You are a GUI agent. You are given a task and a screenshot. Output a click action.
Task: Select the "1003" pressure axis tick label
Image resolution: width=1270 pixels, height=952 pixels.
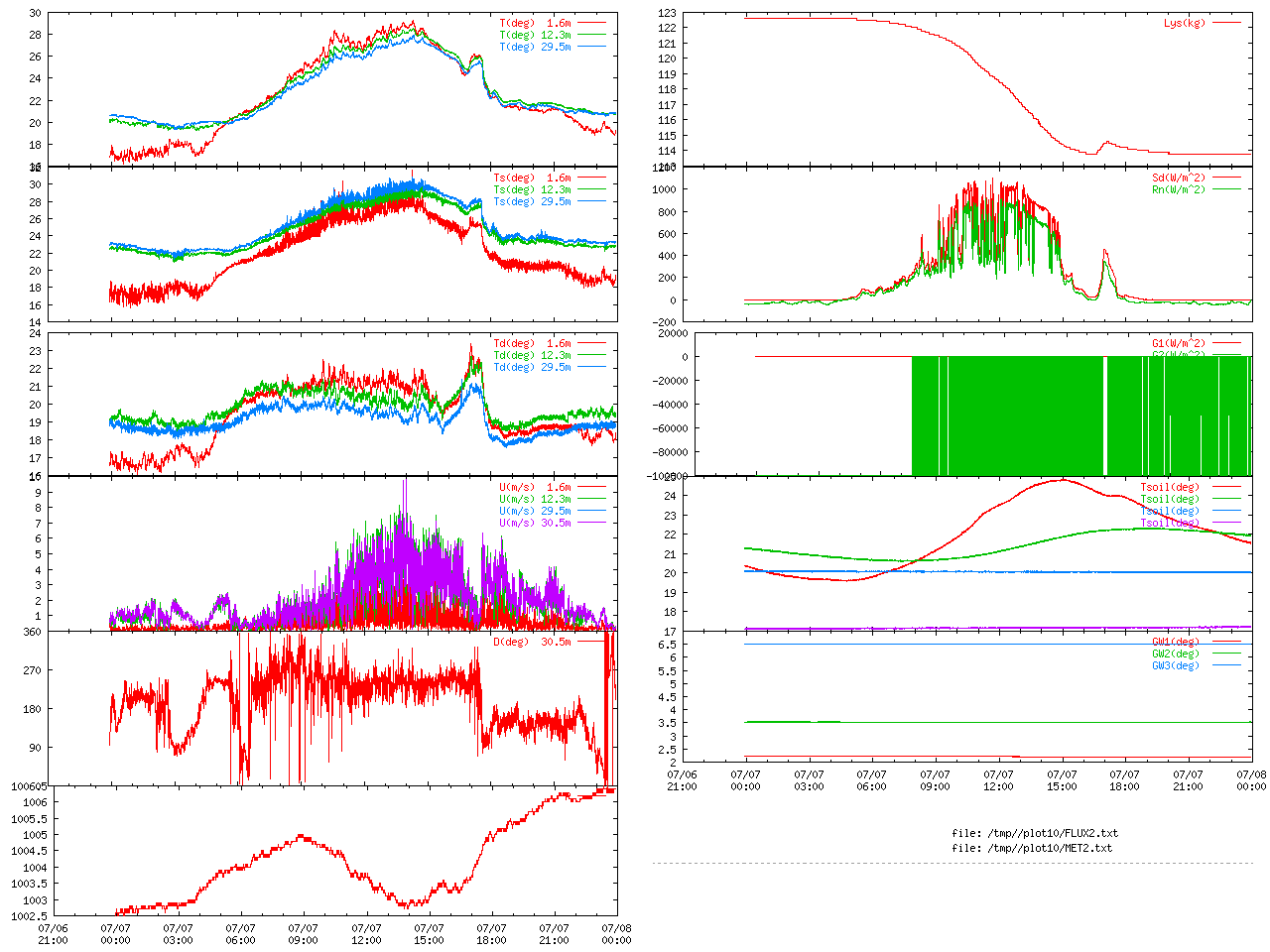point(36,900)
